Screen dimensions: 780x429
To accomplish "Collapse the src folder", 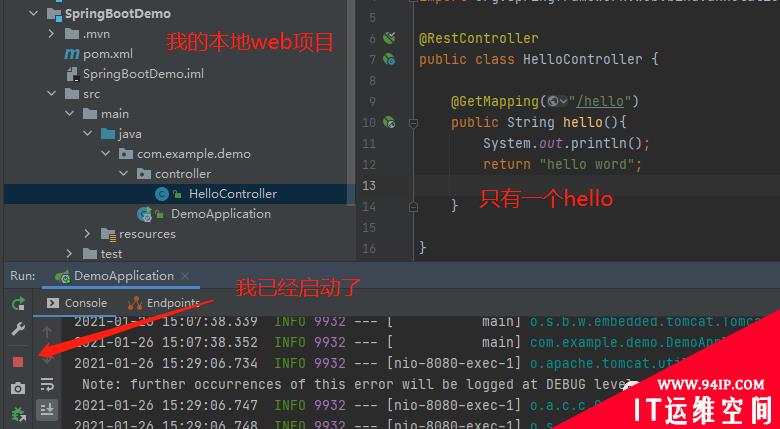I will tap(52, 94).
